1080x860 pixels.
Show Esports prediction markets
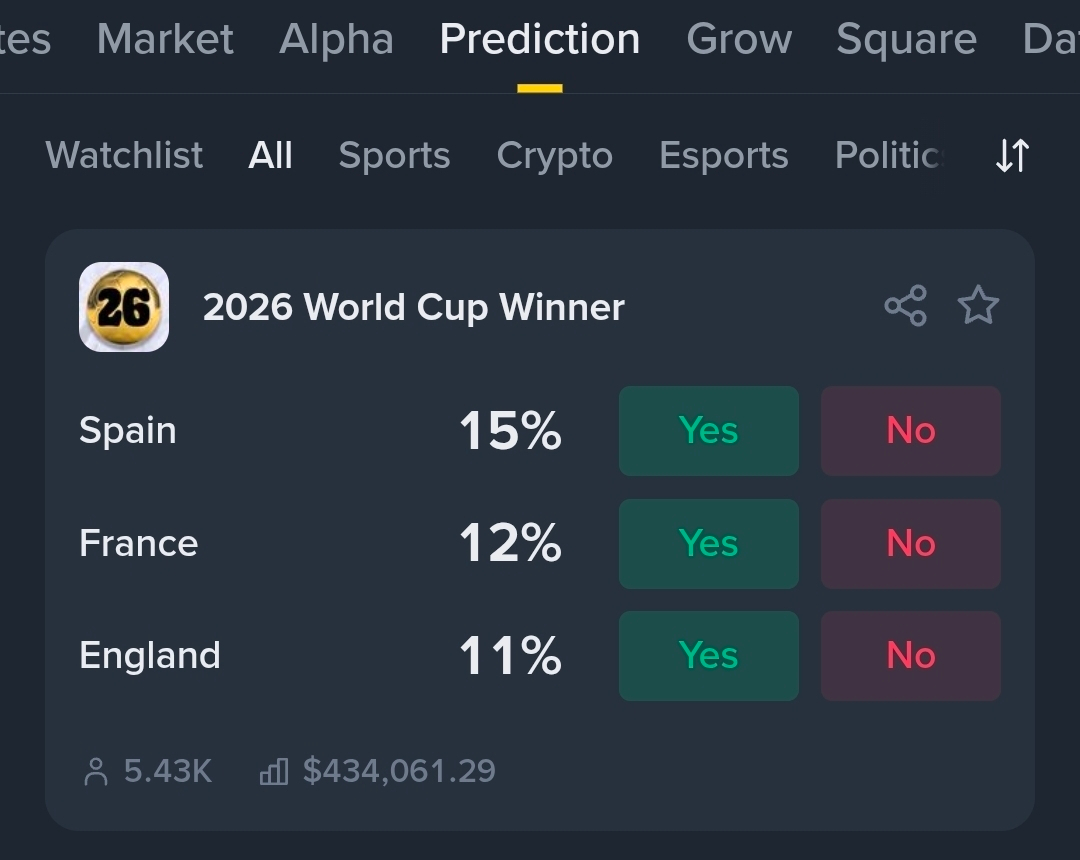pyautogui.click(x=724, y=156)
